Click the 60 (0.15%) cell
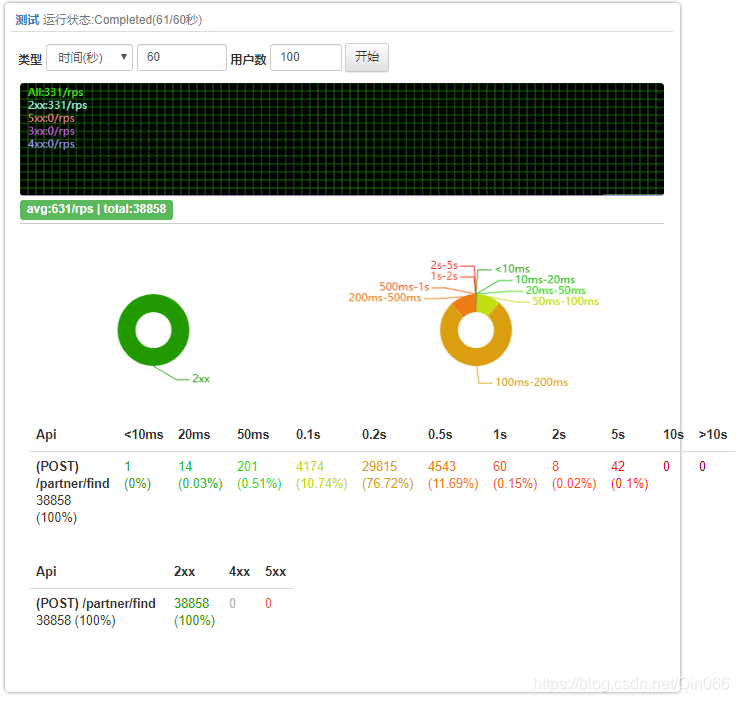Screen dimensions: 739x702 coord(515,475)
